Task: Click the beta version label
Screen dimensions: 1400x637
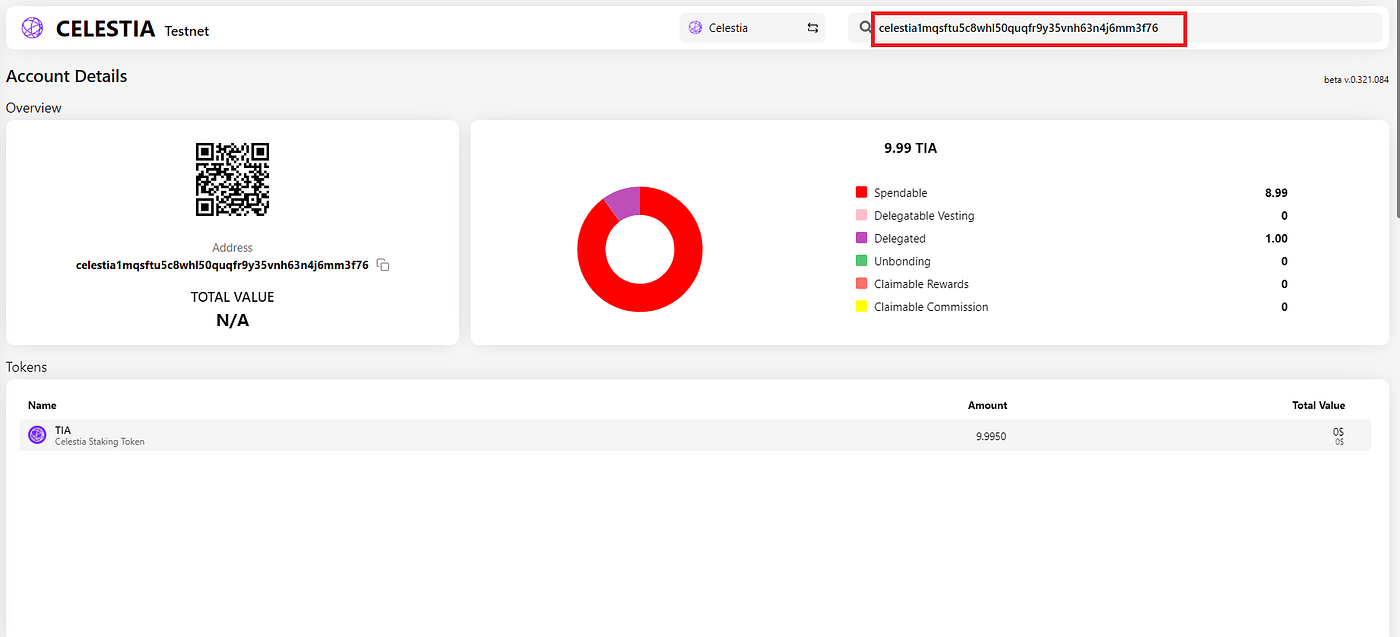Action: pos(1356,80)
